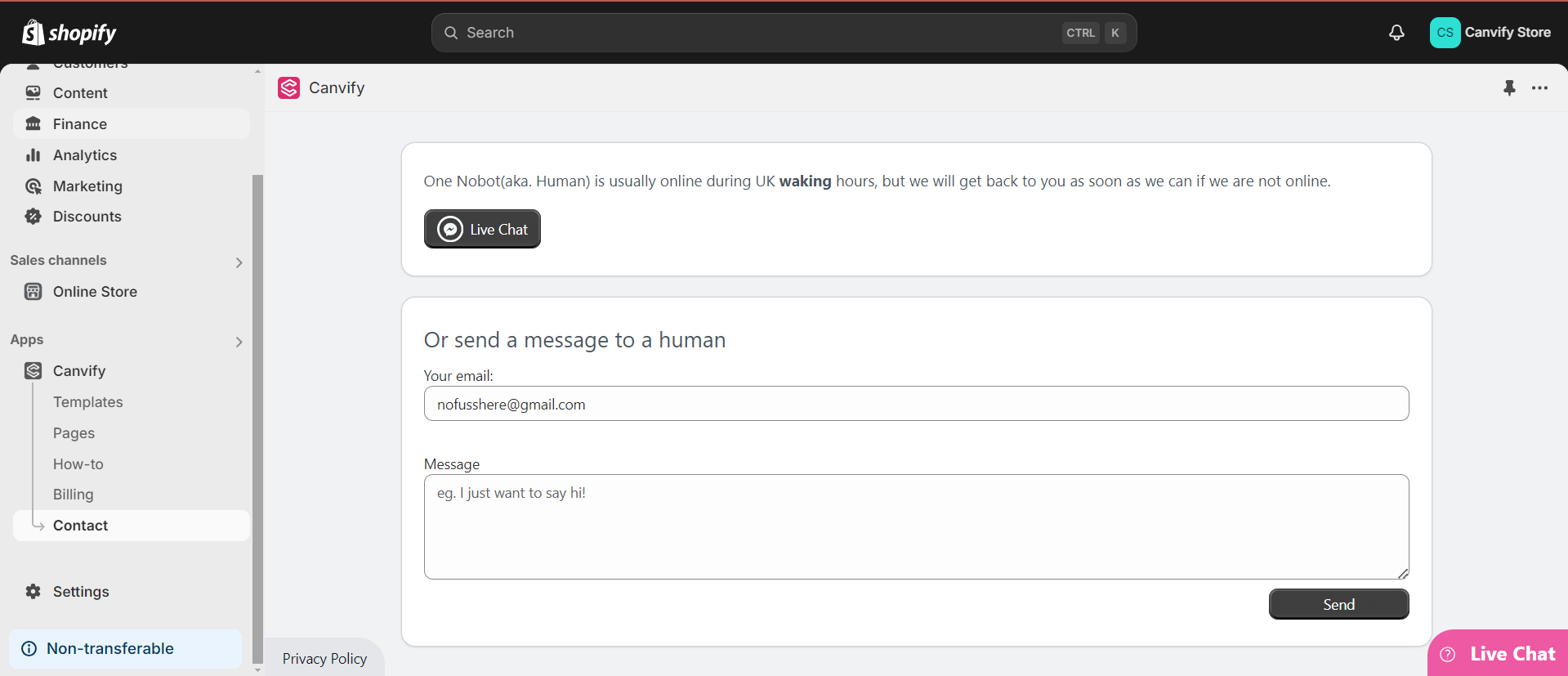Click the Analytics bar chart icon
1568x676 pixels.
coord(33,155)
